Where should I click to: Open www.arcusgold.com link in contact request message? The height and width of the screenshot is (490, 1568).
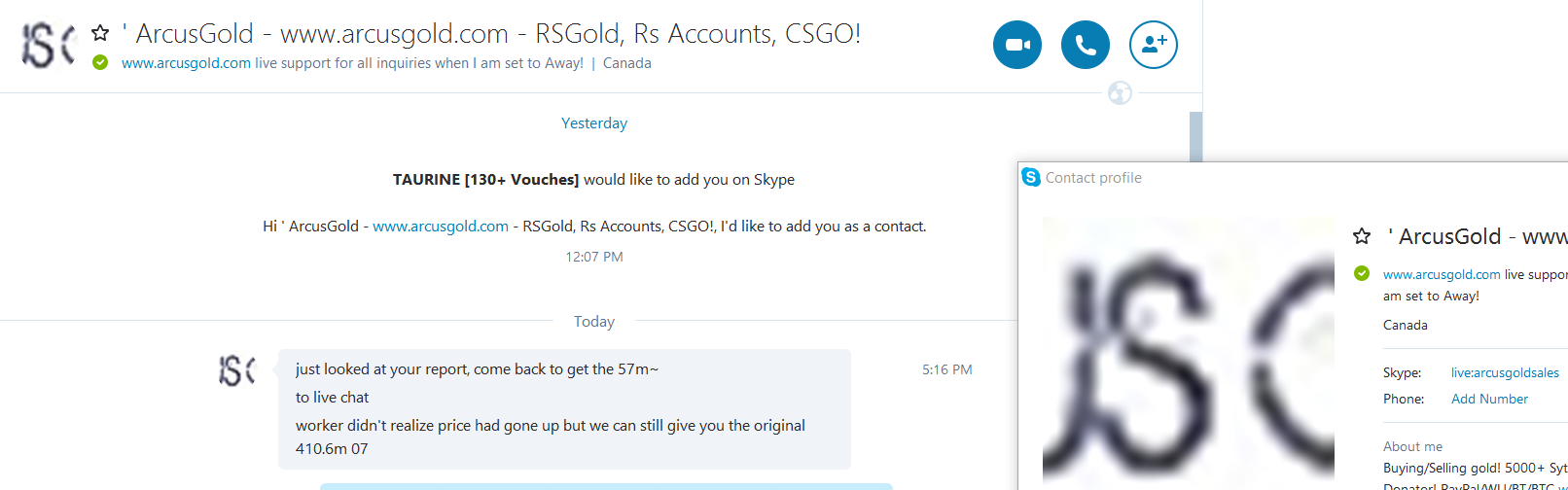click(440, 227)
